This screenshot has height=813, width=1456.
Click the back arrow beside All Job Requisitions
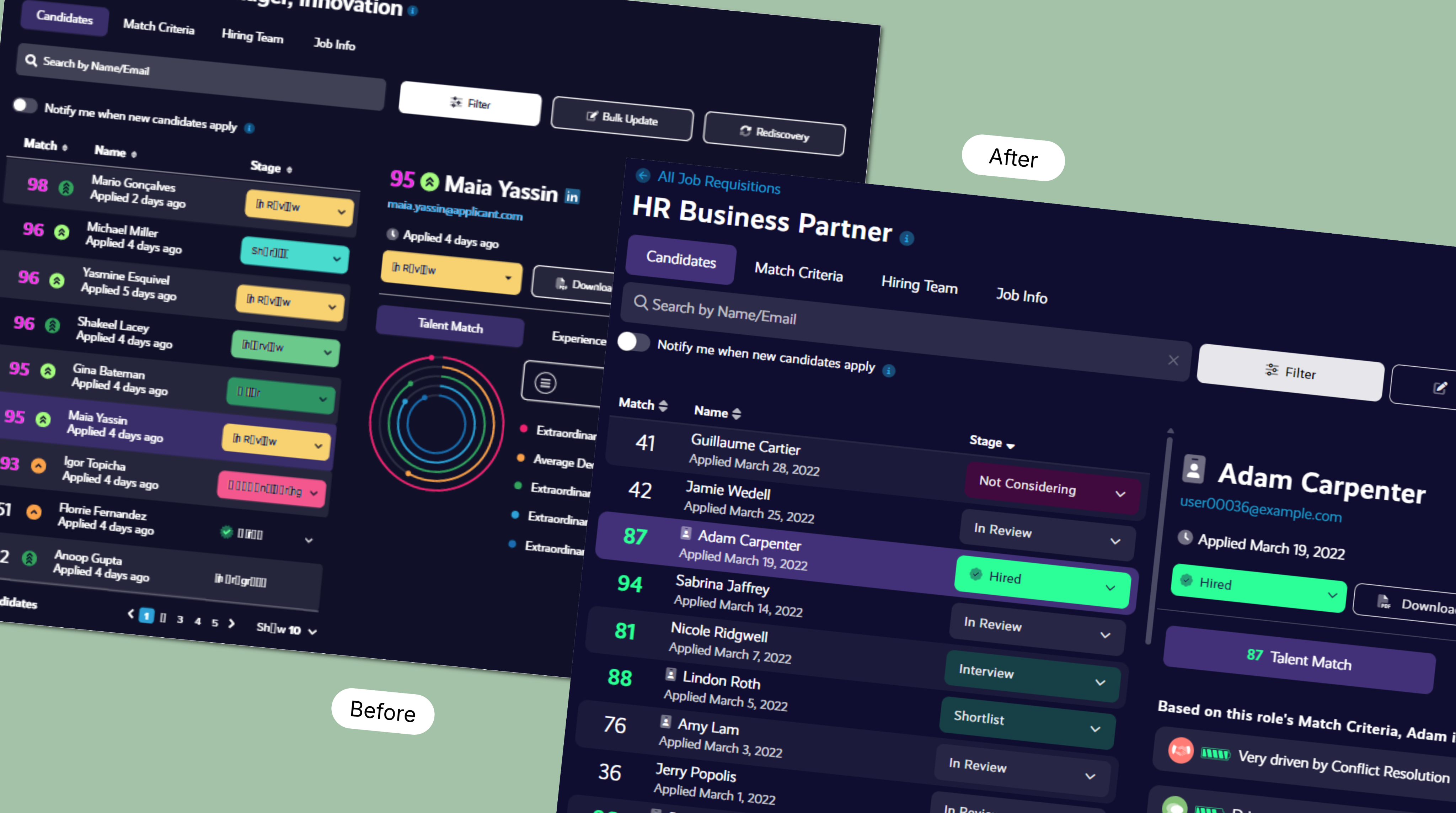(x=643, y=175)
